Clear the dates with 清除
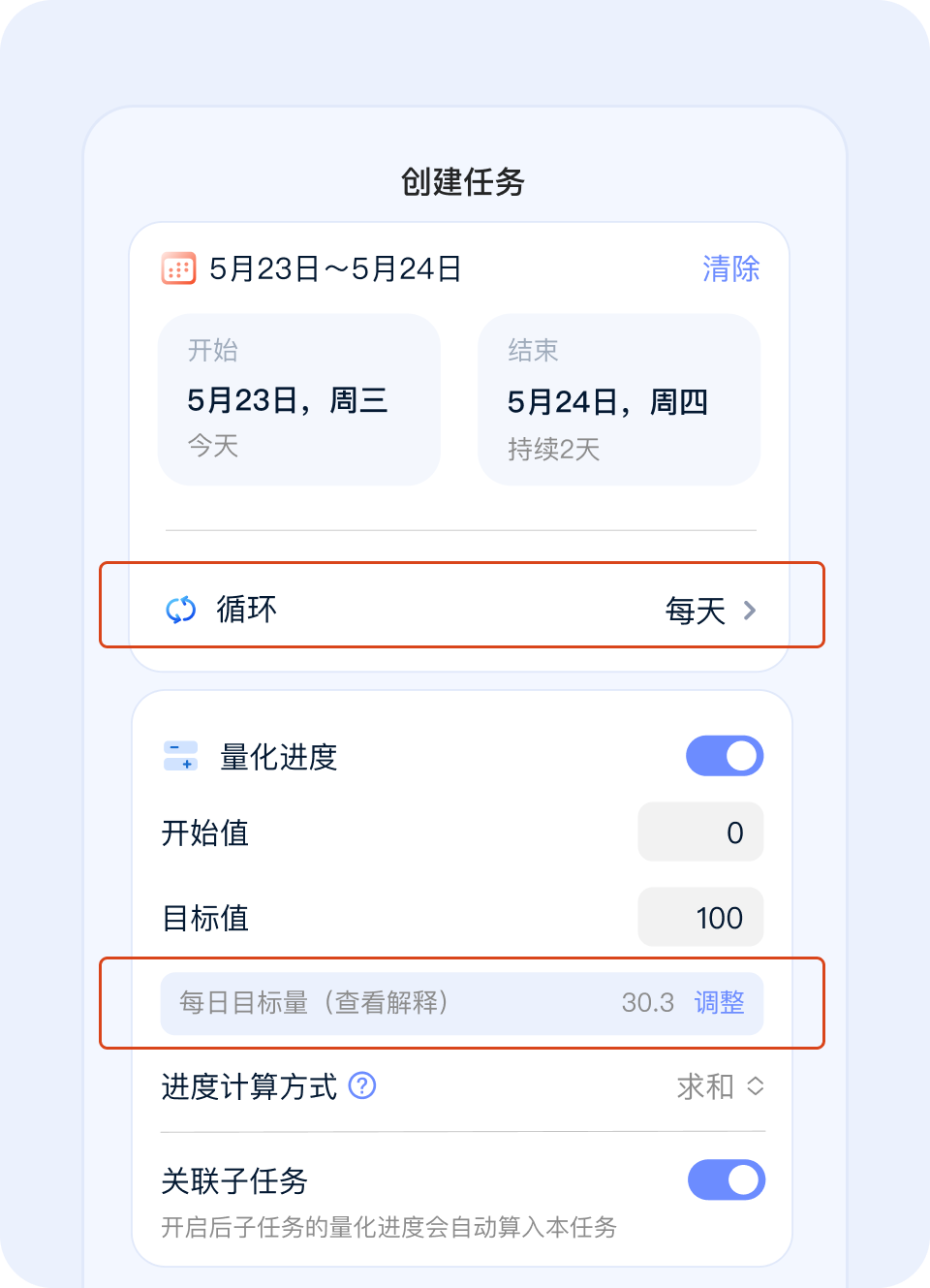Screen dimensions: 930x1288 click(x=730, y=268)
